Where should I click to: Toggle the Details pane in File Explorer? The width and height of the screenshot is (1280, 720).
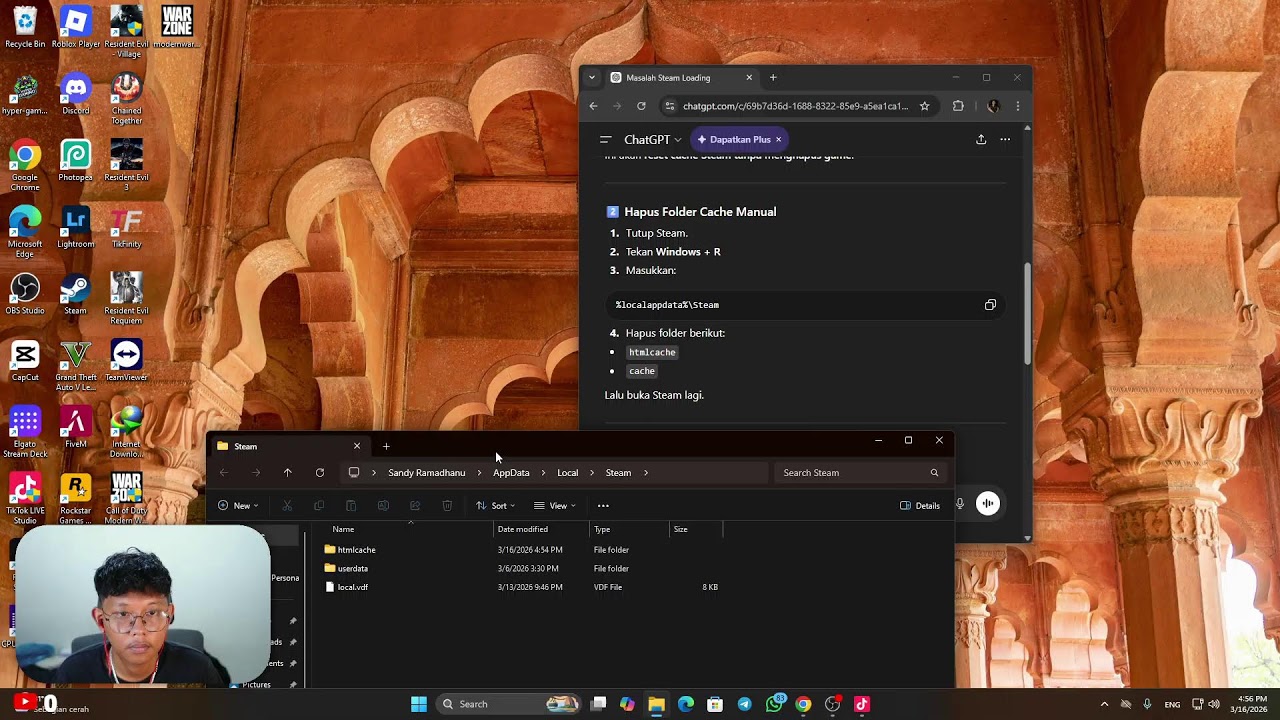coord(920,506)
